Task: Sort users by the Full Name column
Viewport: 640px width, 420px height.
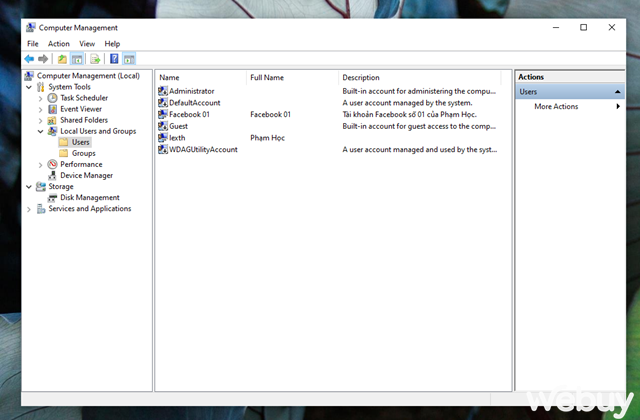Action: (267, 77)
